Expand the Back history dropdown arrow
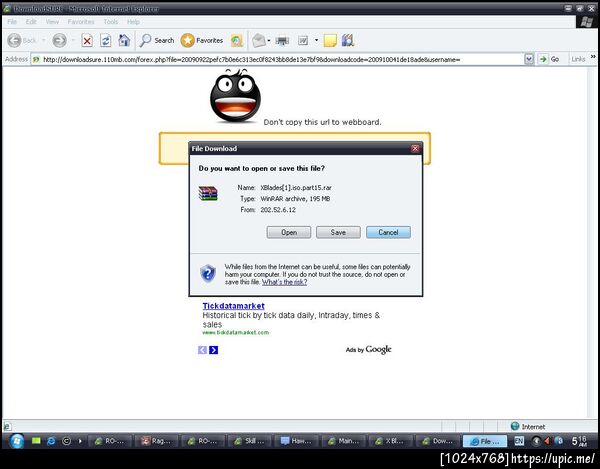Screen dimensions: 600x469 (43, 40)
